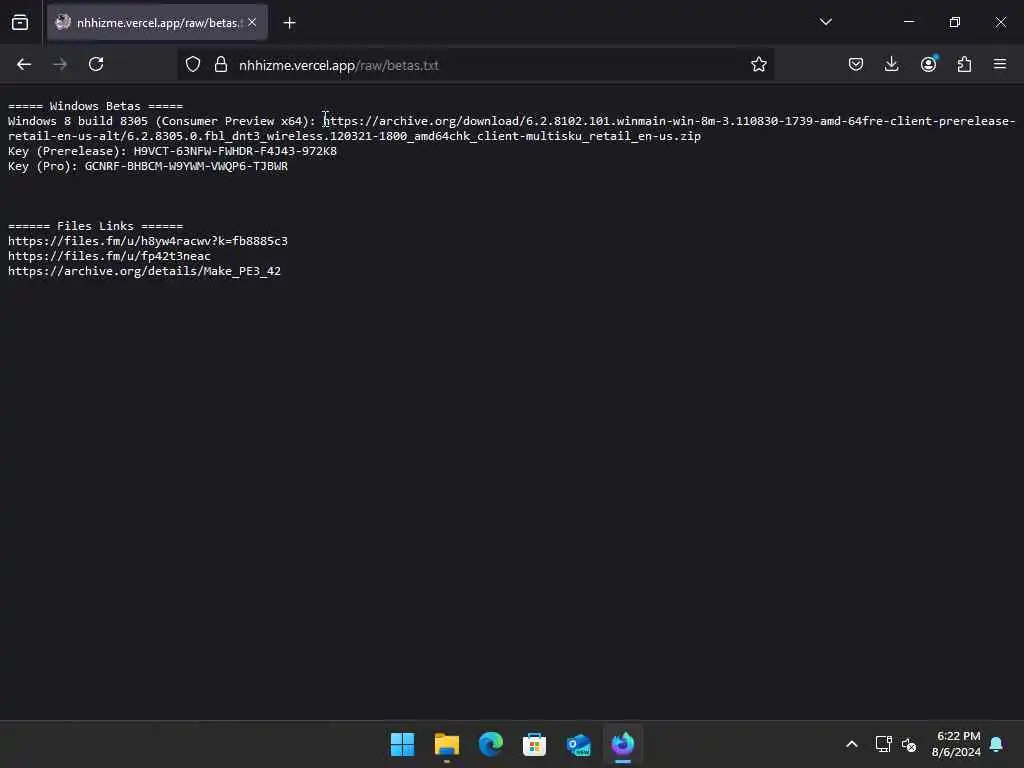Open Firefox View tab overview icon
This screenshot has height=768, width=1024.
click(x=20, y=23)
